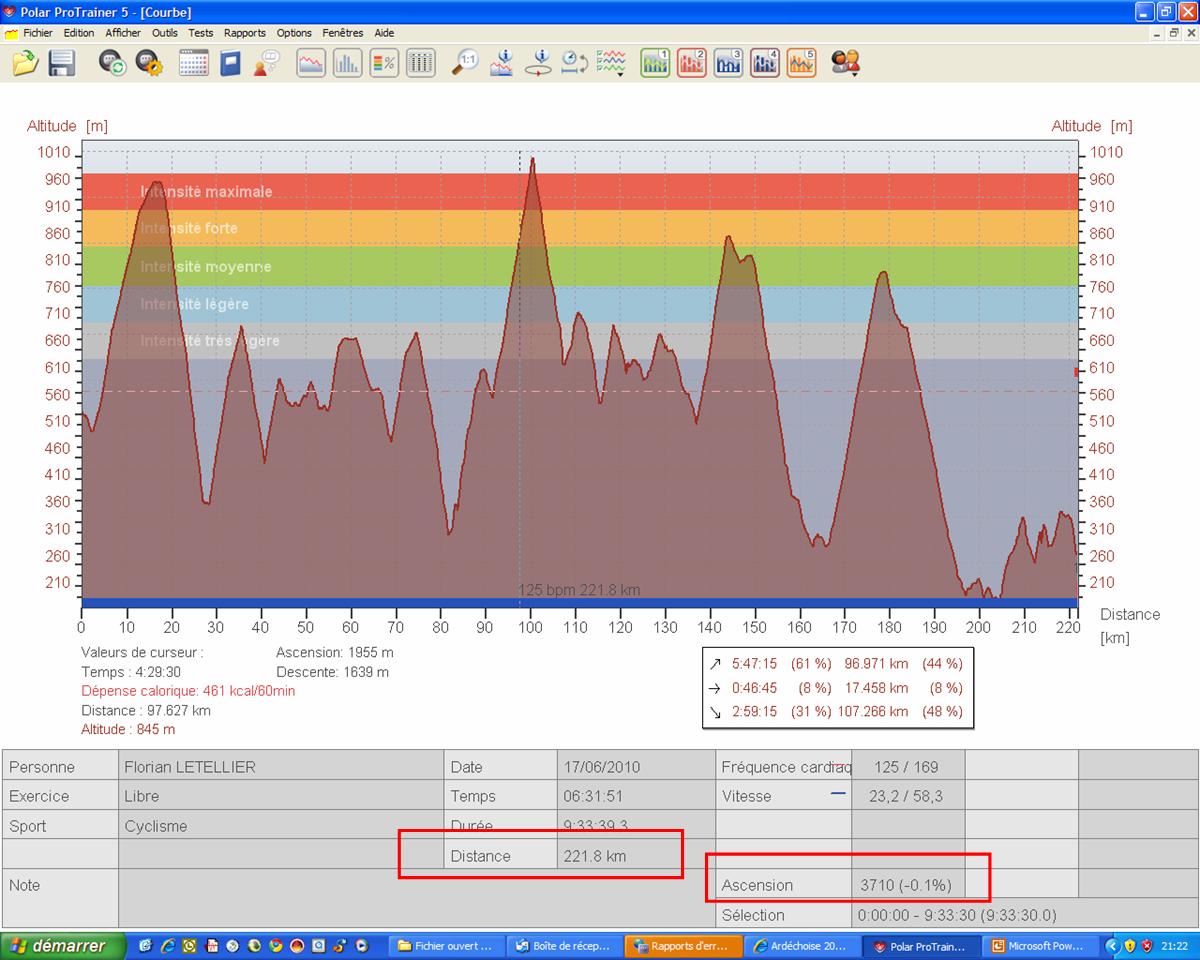Open the Afficher menu

123,33
